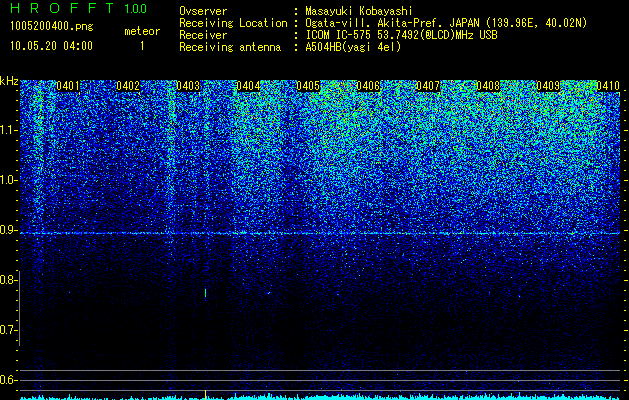Viewport: 629px width, 400px height.
Task: Click the 0402 time marker
Action: tap(128, 86)
